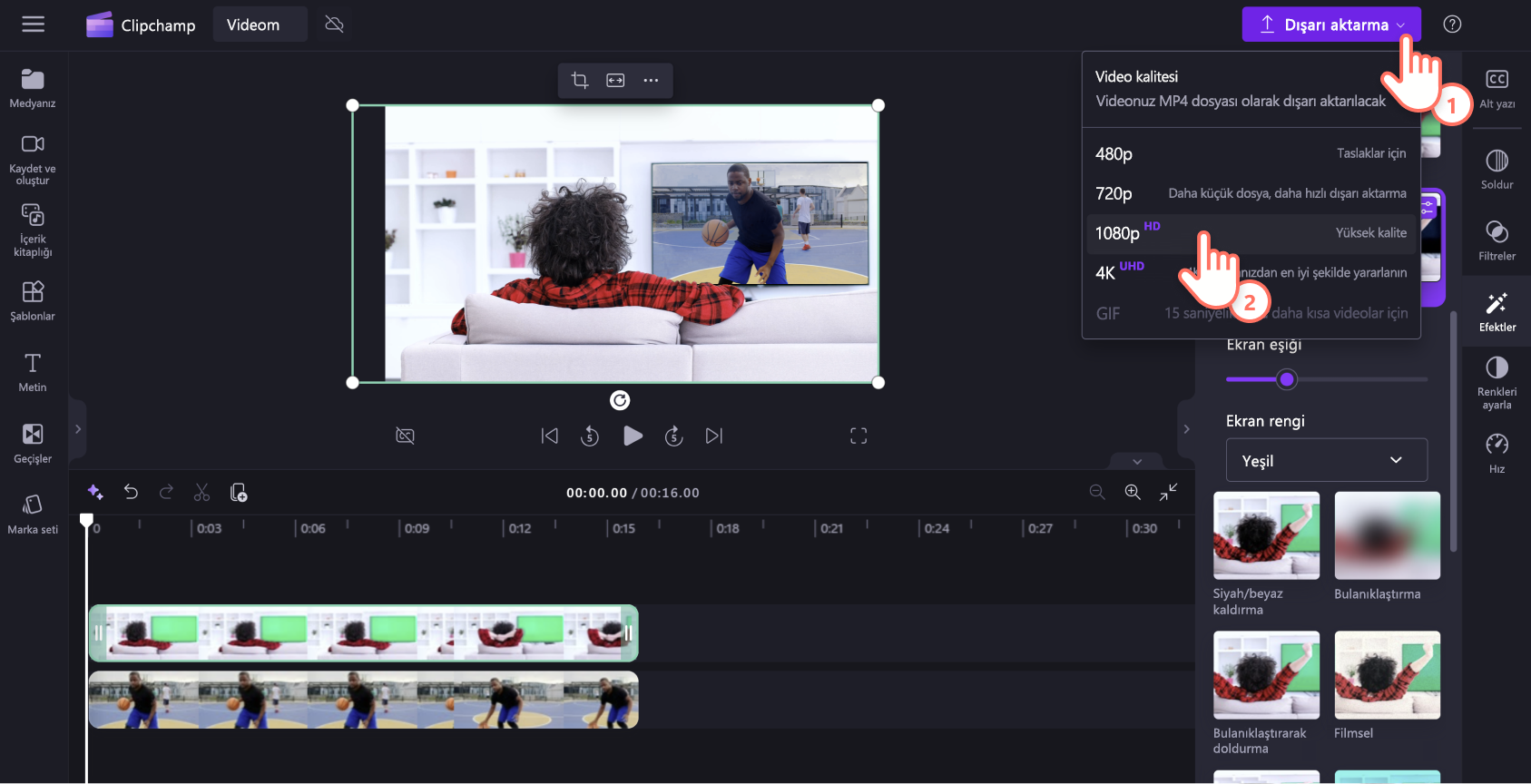Open the Alt yazı captions panel
Image resolution: width=1531 pixels, height=784 pixels.
pyautogui.click(x=1497, y=89)
